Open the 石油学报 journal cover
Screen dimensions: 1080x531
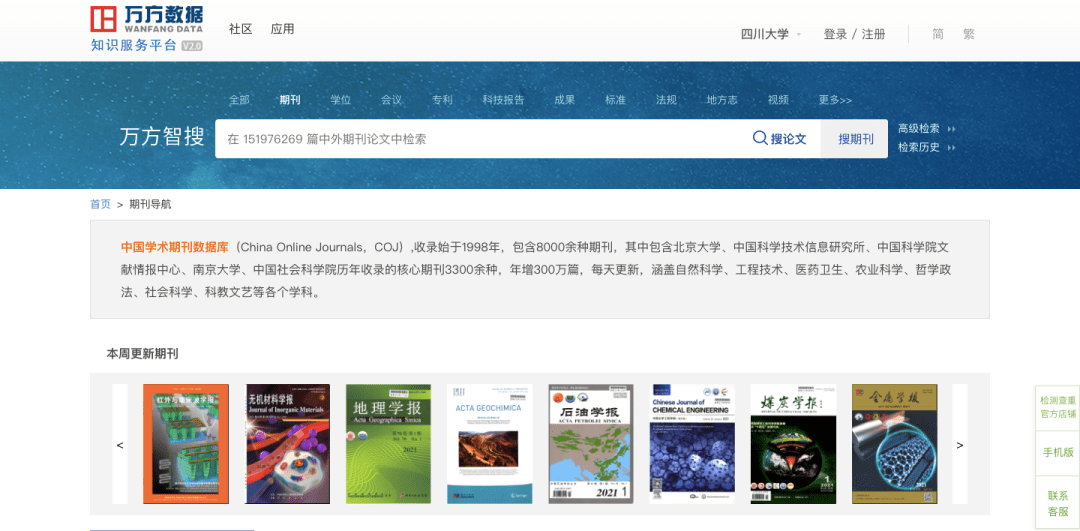click(590, 444)
